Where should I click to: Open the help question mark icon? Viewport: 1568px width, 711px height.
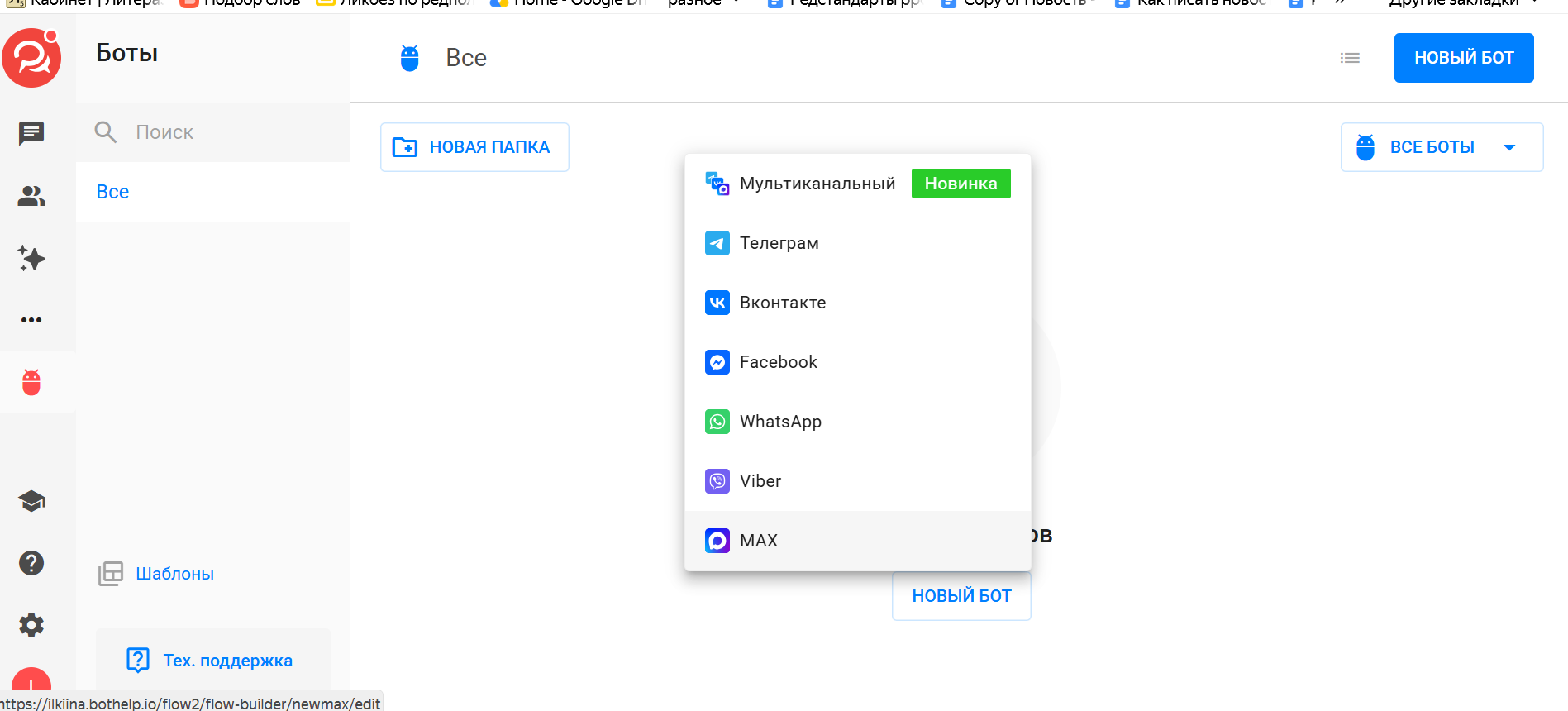pos(31,563)
